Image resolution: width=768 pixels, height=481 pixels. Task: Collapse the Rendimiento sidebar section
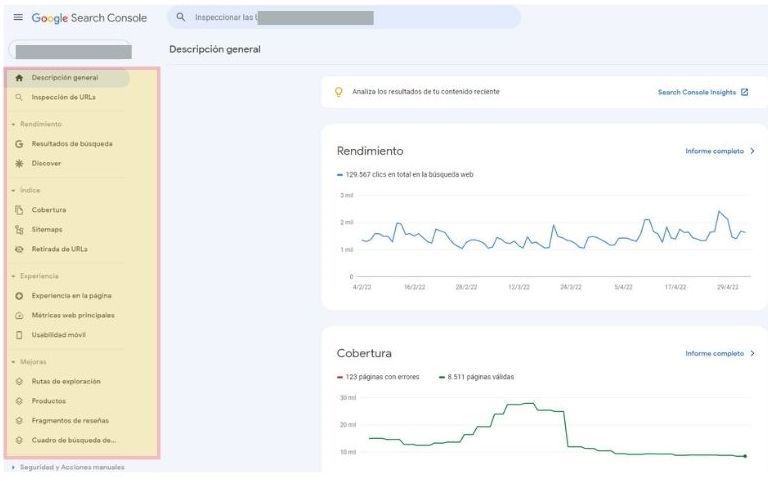(x=13, y=124)
